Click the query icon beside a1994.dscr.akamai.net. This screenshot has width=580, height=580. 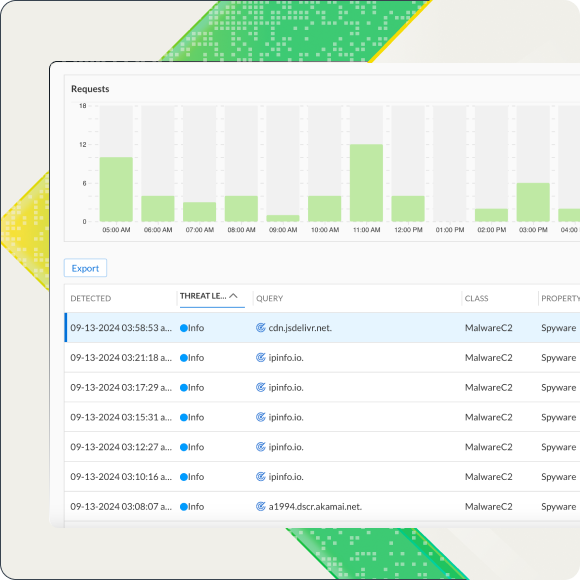click(x=261, y=506)
